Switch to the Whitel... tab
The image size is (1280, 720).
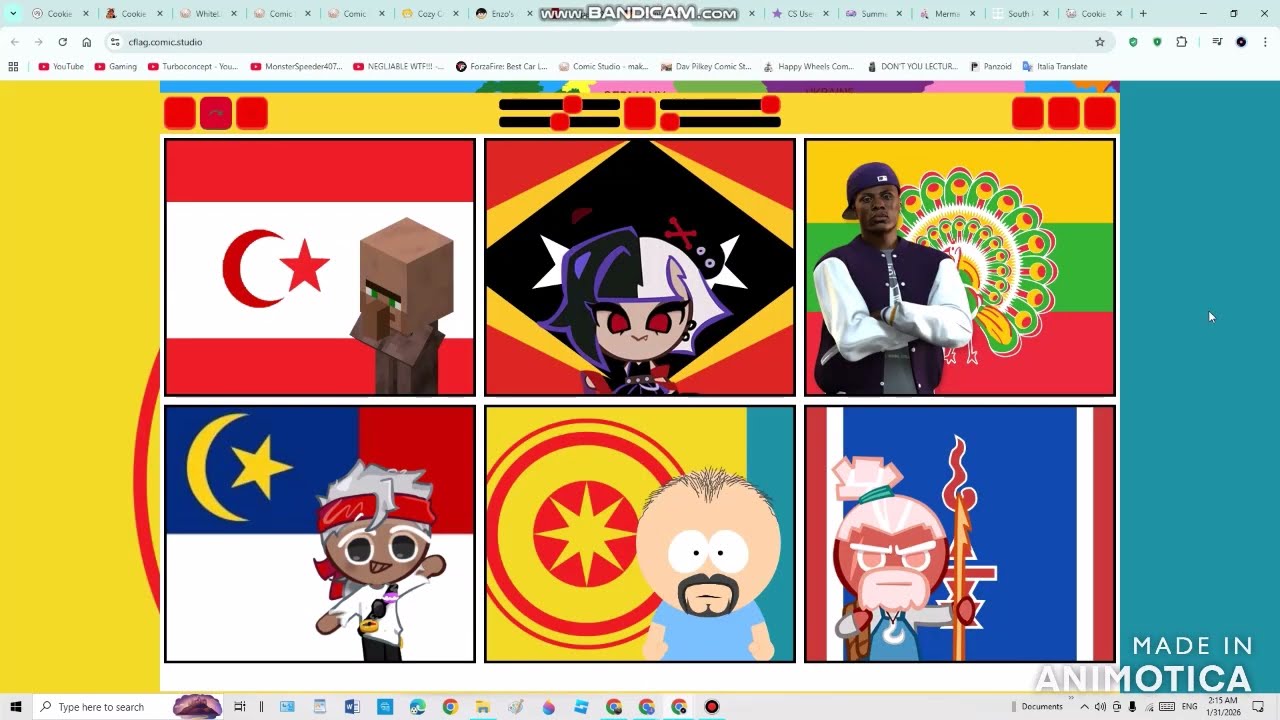(208, 14)
